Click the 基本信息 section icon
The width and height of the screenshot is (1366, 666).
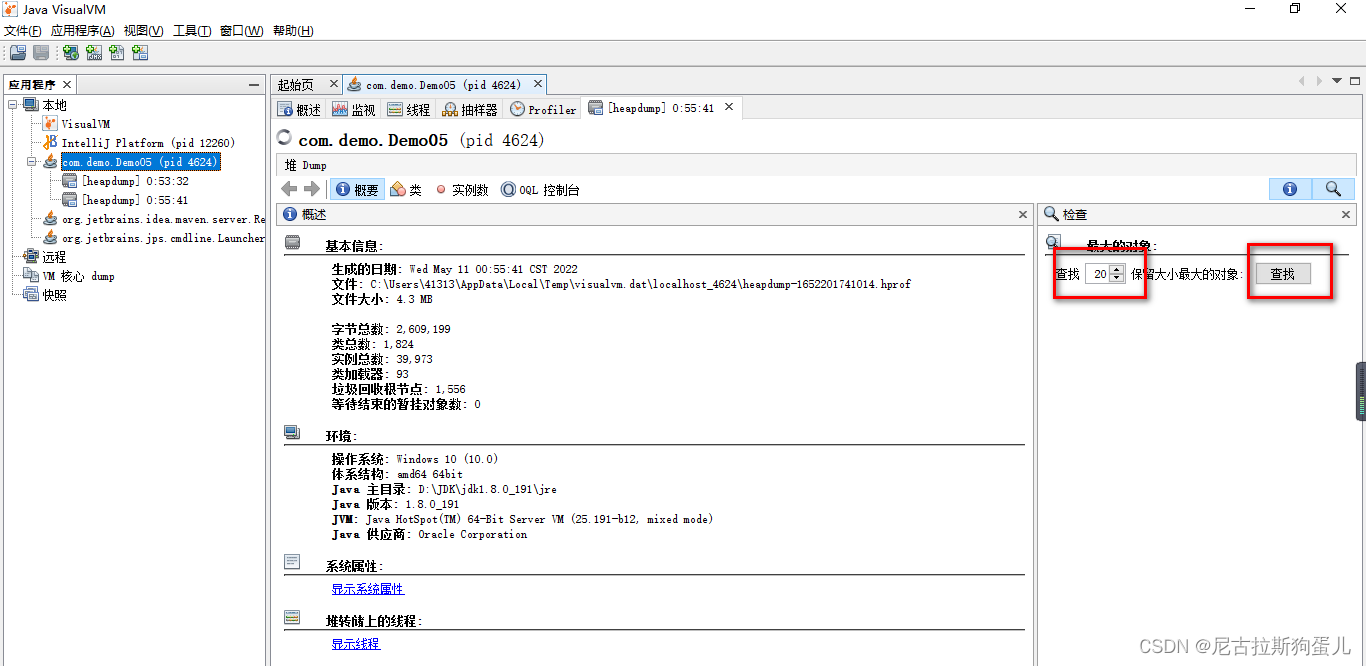(292, 243)
